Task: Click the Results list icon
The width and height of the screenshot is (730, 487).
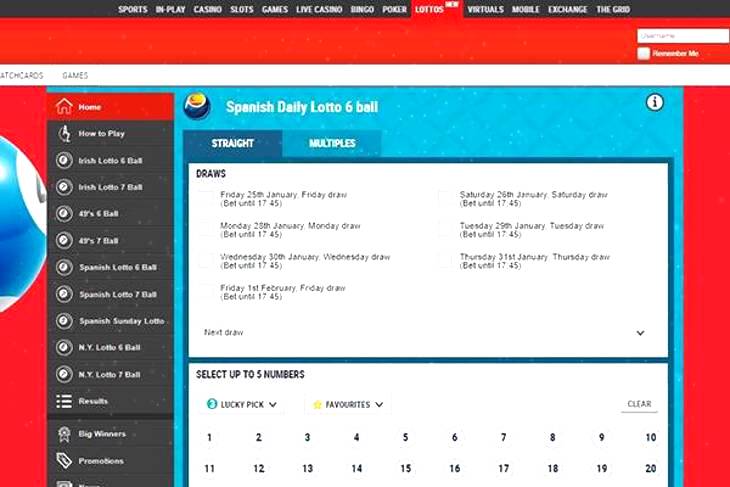Action: click(x=64, y=401)
